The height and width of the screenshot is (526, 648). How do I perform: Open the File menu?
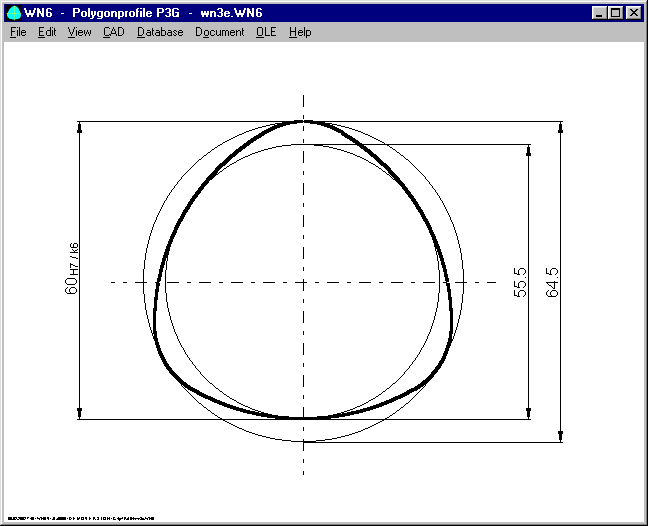pos(18,32)
